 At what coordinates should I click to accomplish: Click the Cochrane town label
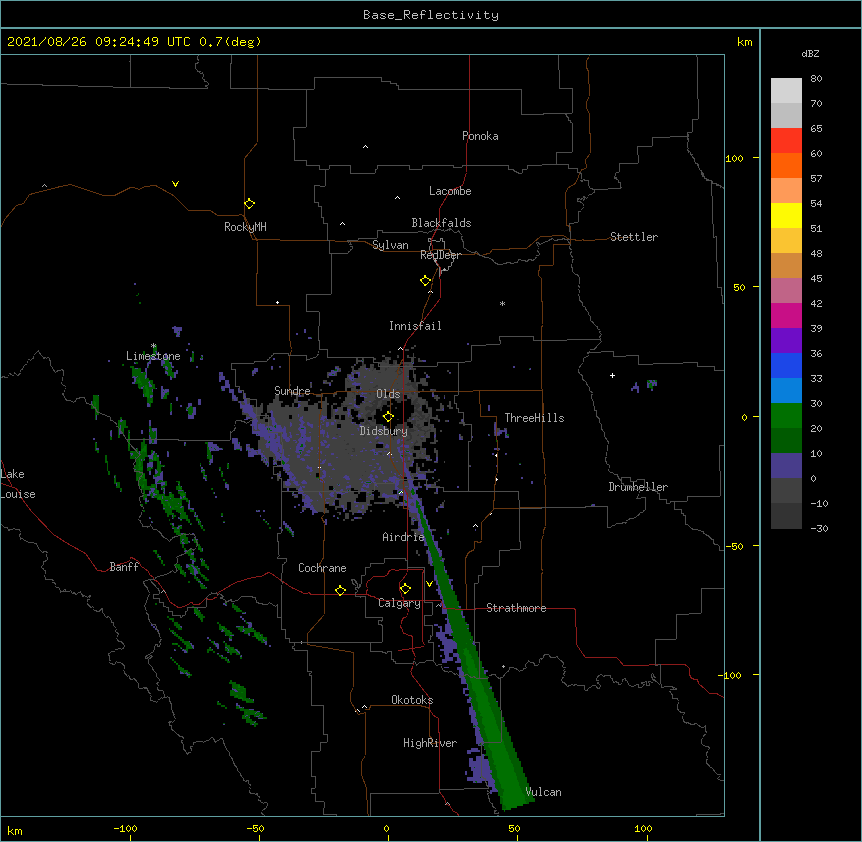click(322, 568)
